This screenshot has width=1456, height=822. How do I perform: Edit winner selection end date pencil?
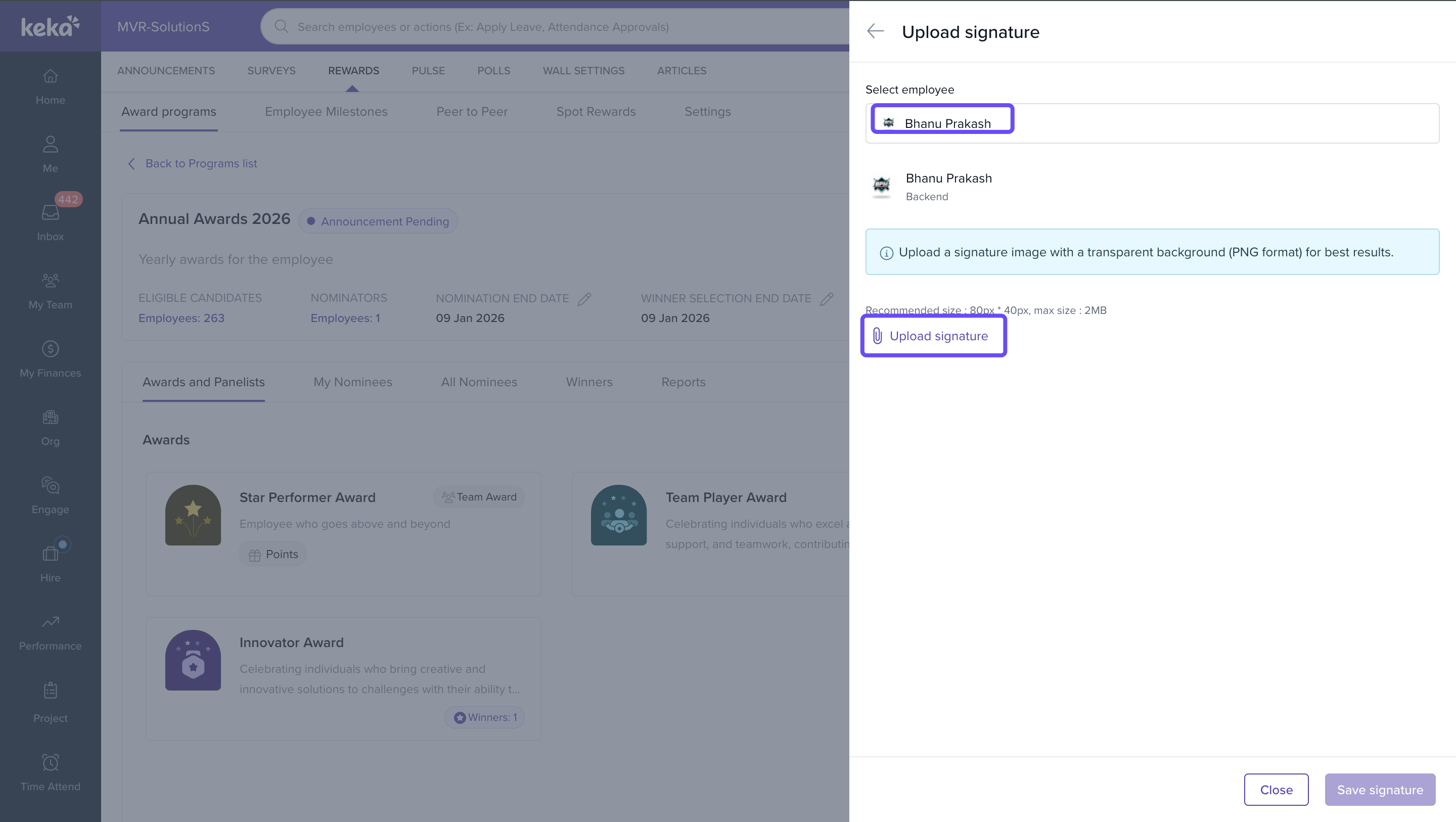827,298
